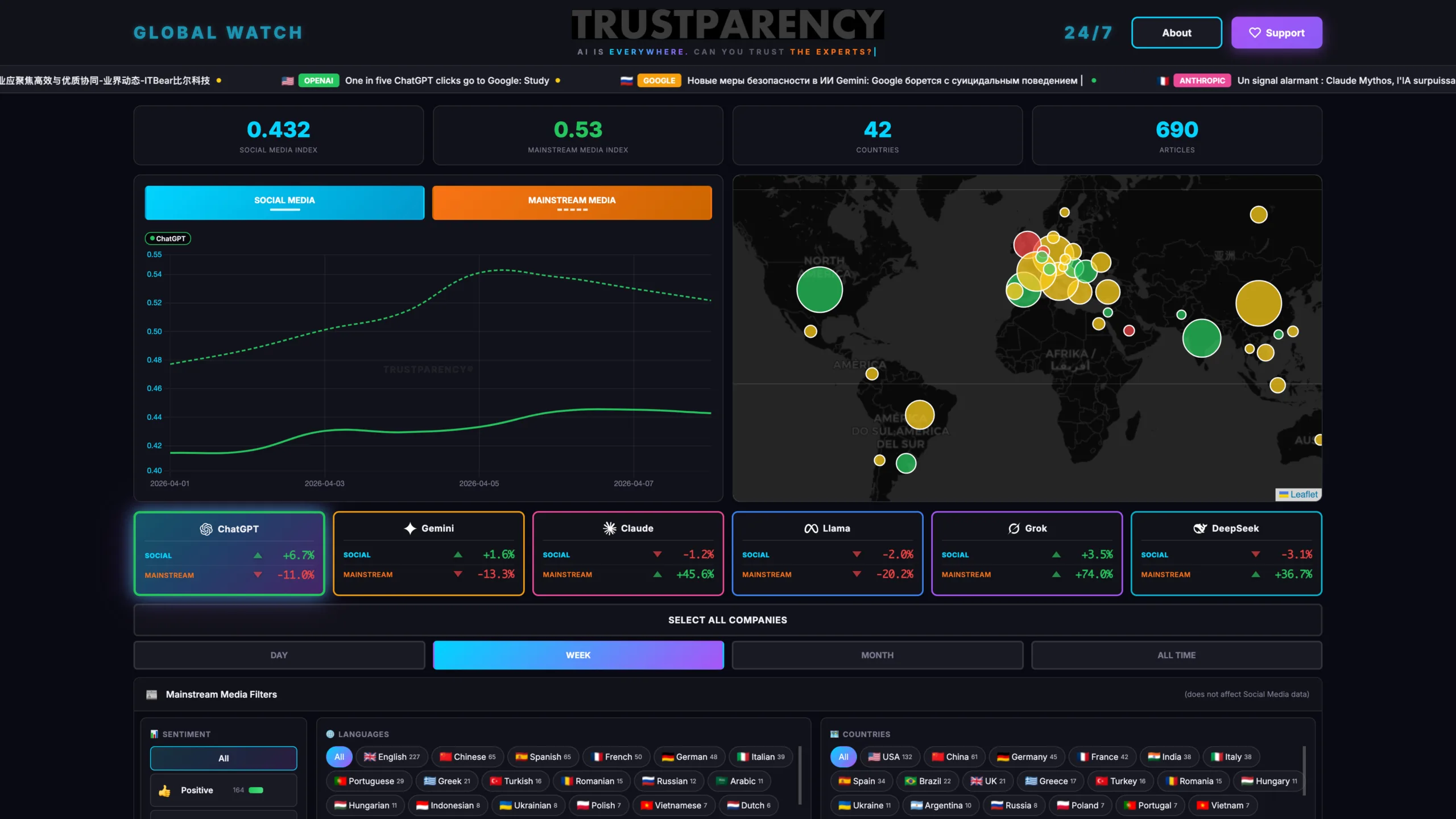Click the heart icon inside the Support button
The image size is (1456, 819).
point(1255,32)
